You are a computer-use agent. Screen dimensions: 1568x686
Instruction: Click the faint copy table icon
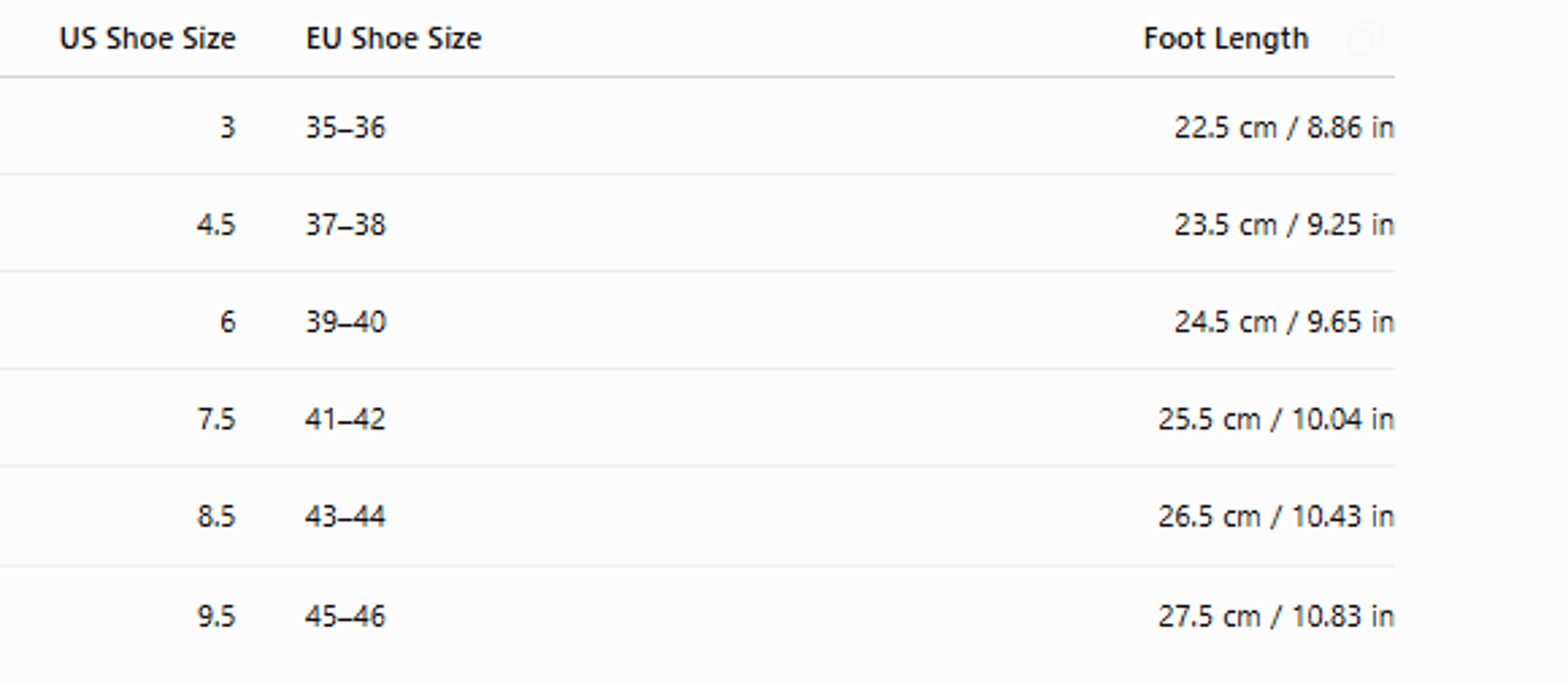(1365, 38)
